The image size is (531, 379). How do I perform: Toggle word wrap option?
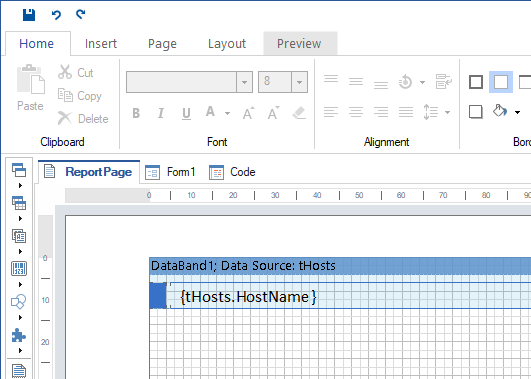(444, 82)
